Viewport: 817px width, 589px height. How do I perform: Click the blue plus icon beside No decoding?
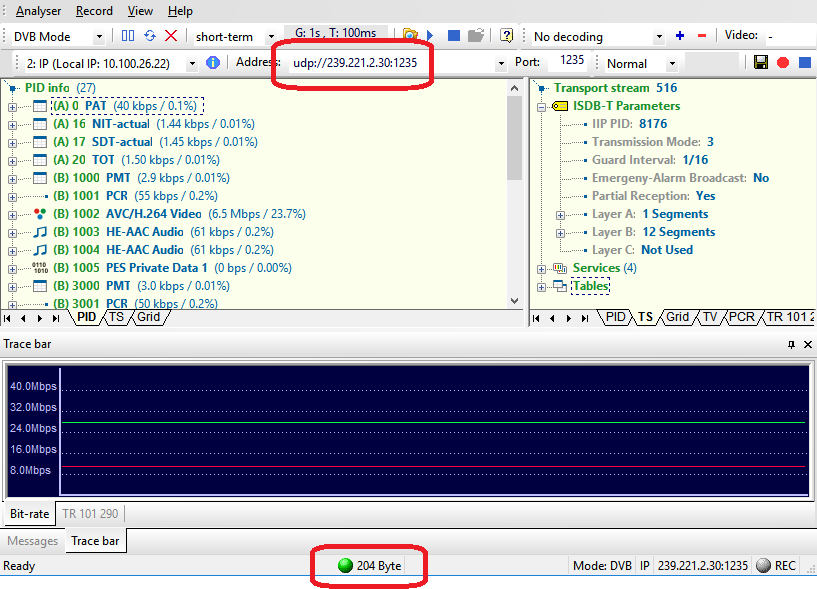(x=679, y=35)
